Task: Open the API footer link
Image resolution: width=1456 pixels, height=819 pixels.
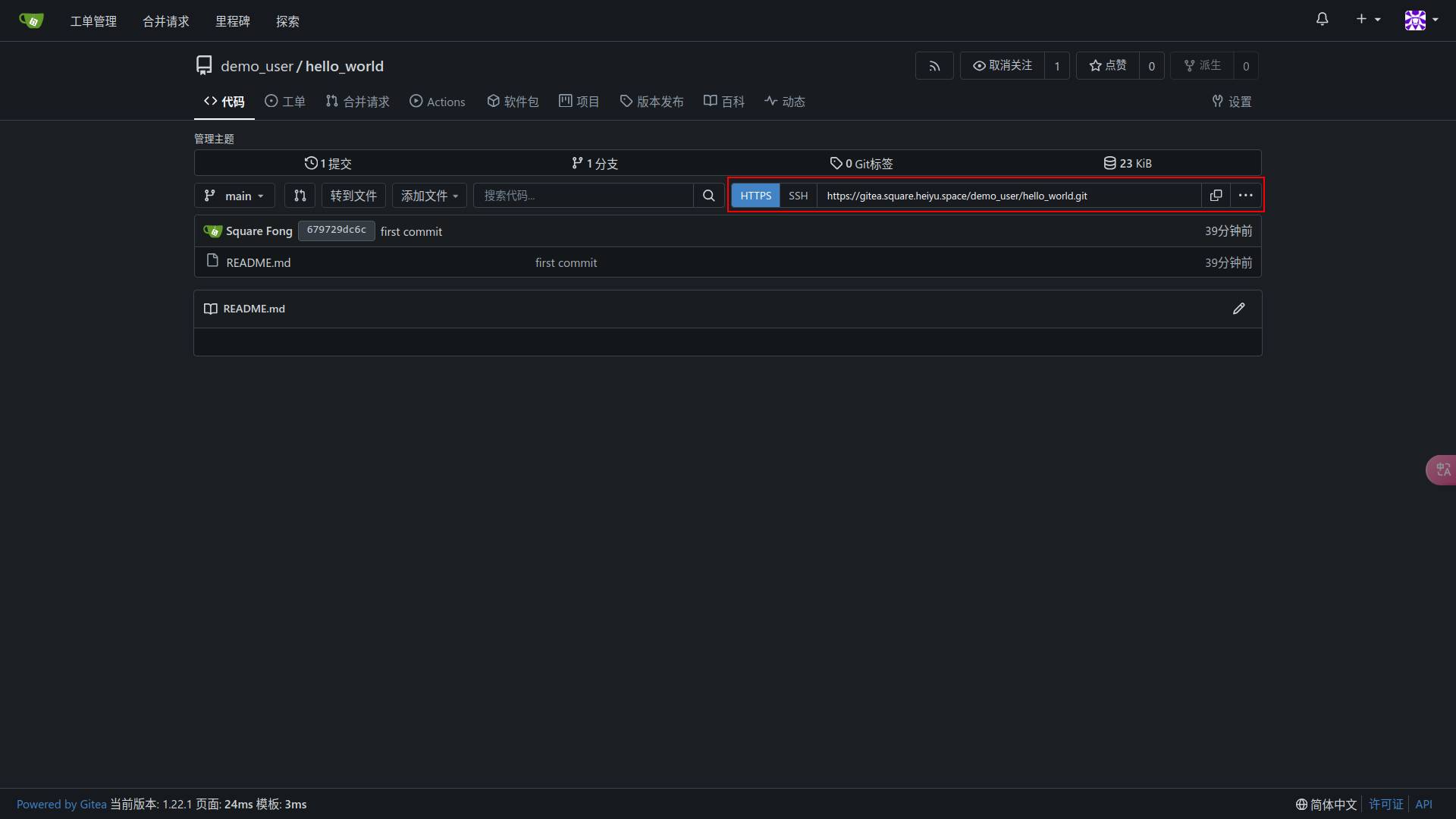Action: (x=1423, y=805)
